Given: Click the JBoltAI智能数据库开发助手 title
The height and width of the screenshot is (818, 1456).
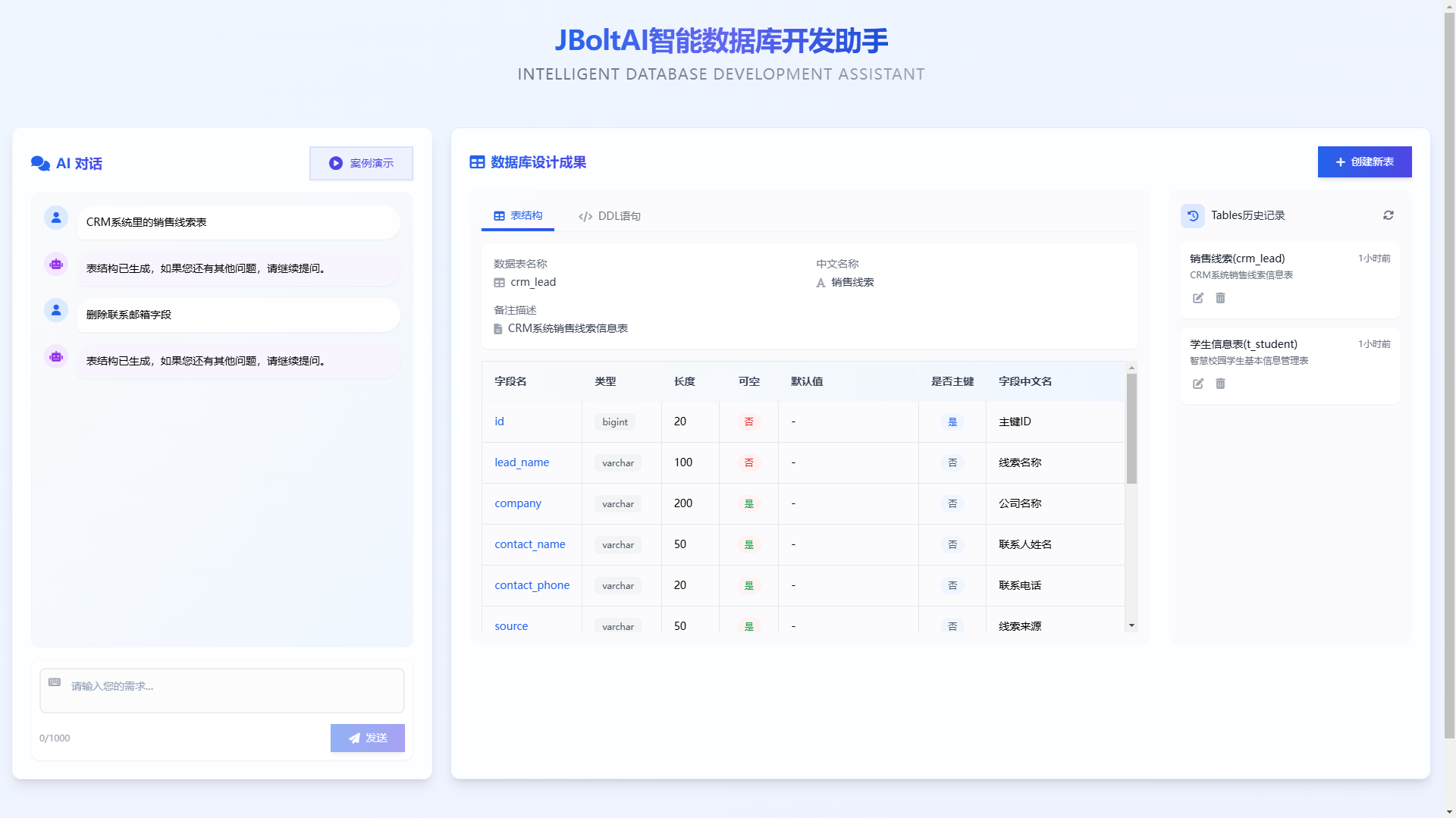Looking at the screenshot, I should tap(721, 40).
